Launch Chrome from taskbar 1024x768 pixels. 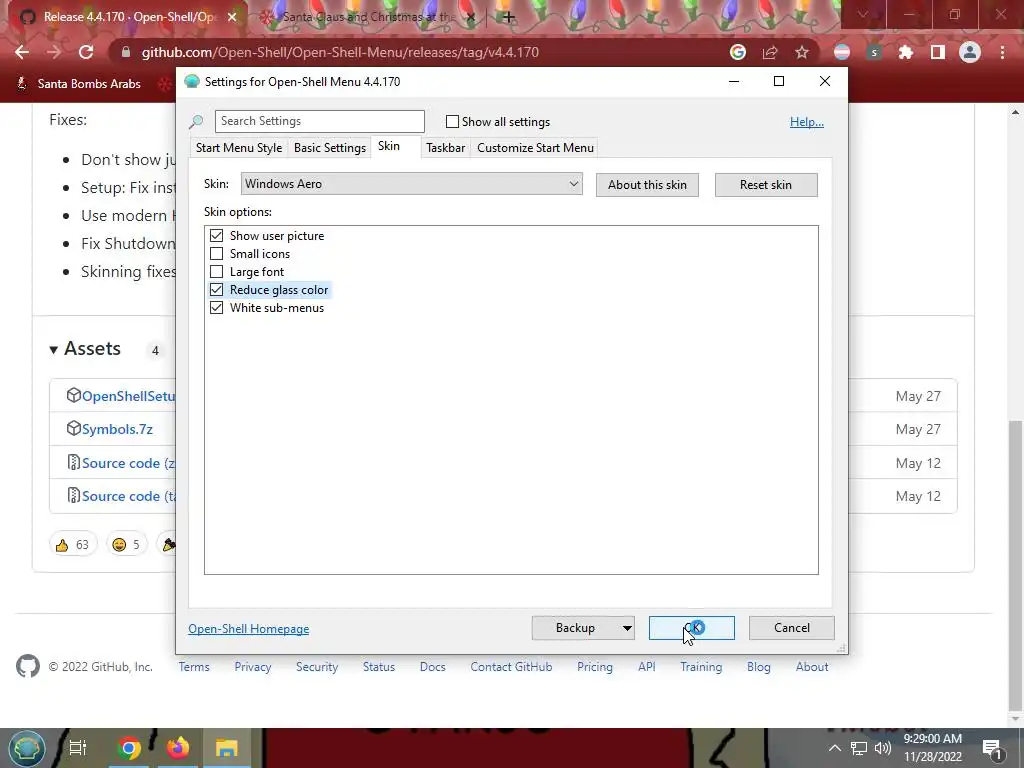[129, 748]
